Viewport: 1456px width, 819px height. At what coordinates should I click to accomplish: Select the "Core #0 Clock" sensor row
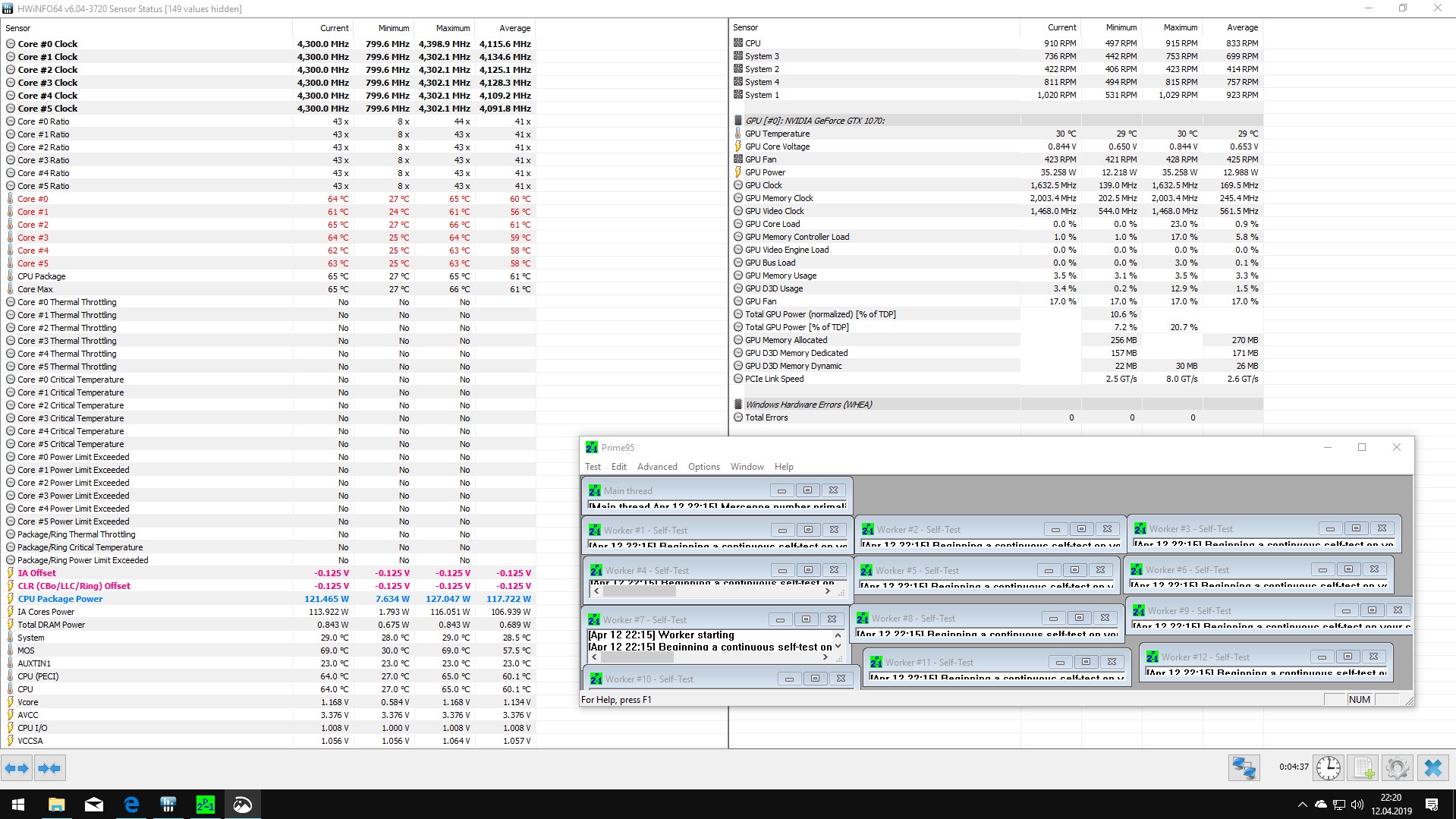pyautogui.click(x=269, y=44)
